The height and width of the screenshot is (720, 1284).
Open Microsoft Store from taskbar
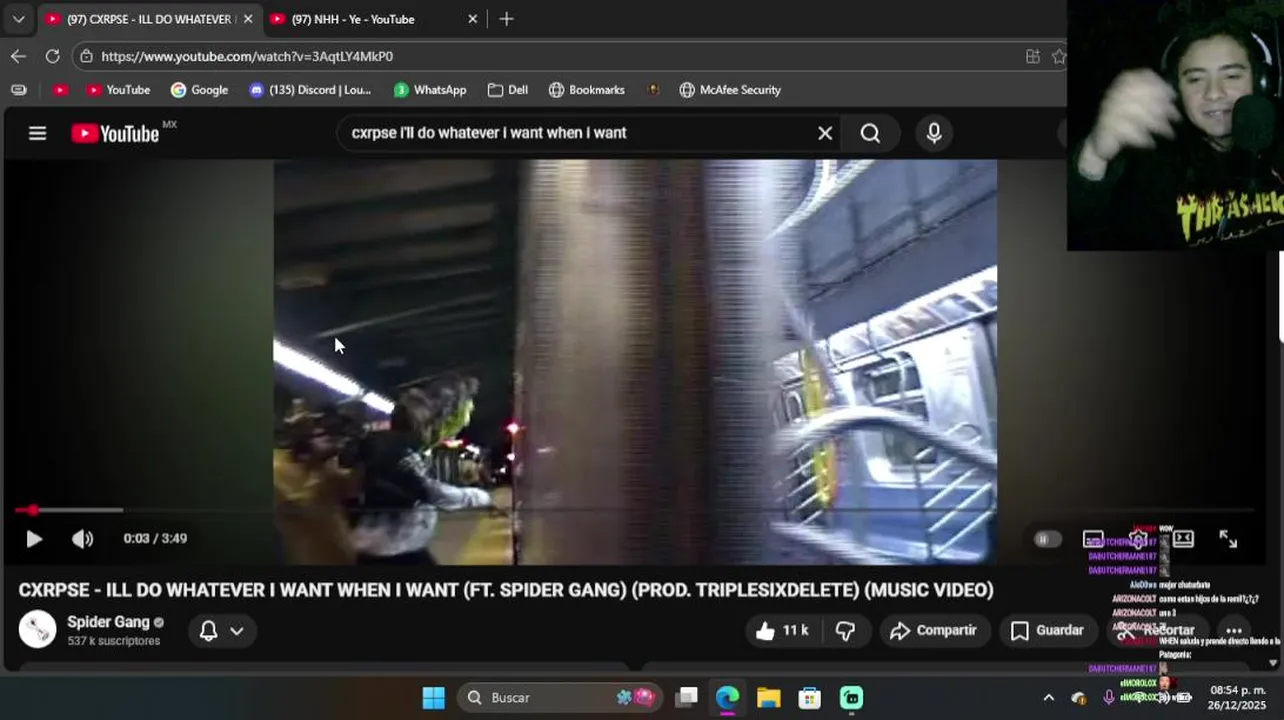(x=809, y=697)
